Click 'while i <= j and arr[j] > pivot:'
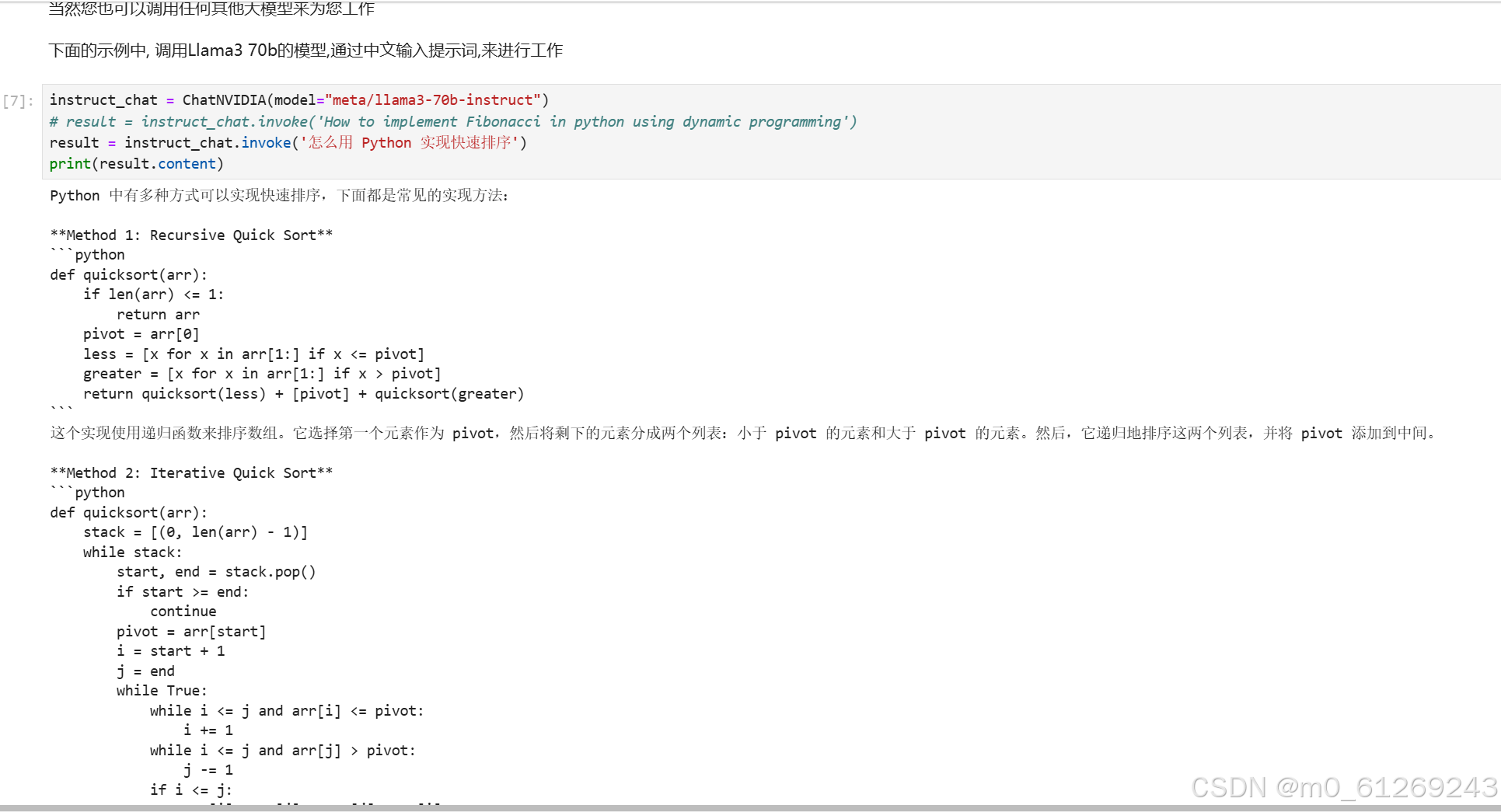Screen dimensions: 1501x812 point(283,751)
